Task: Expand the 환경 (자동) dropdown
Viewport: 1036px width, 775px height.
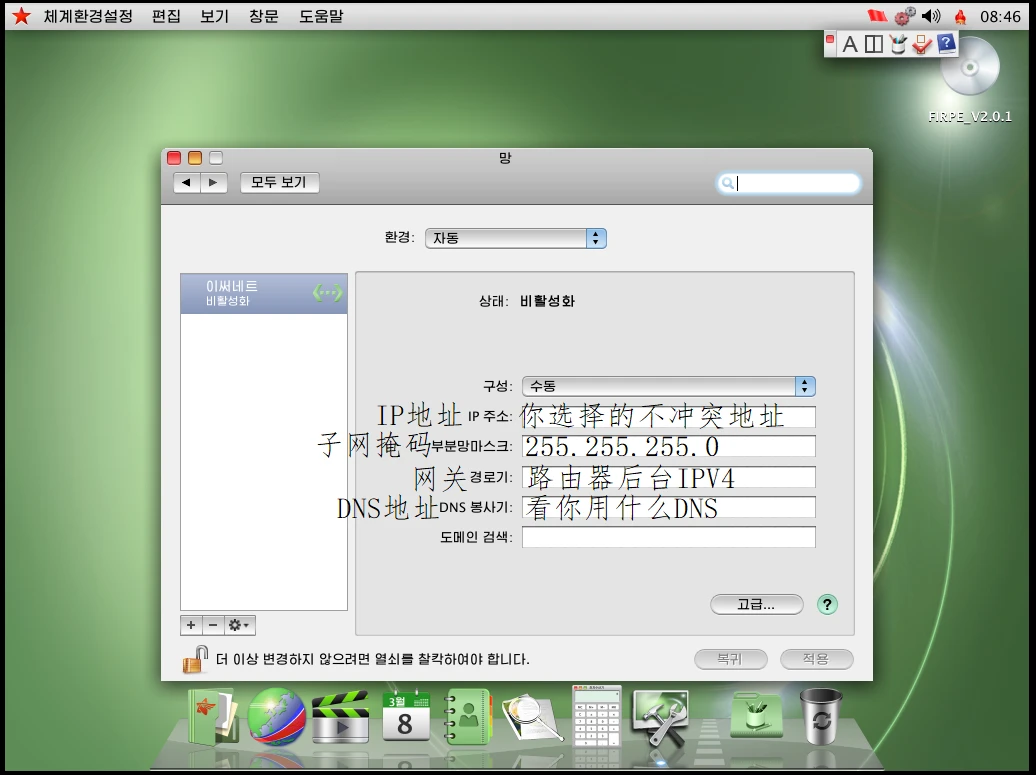Action: [x=515, y=238]
